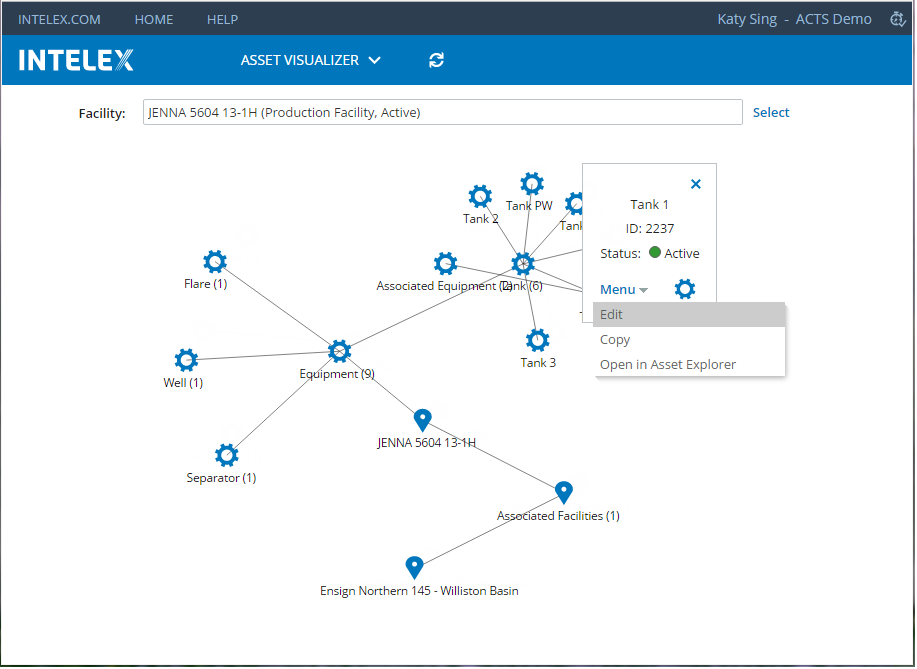Select the Equipment (9) hub node
Screen dimensions: 917x669
click(339, 351)
